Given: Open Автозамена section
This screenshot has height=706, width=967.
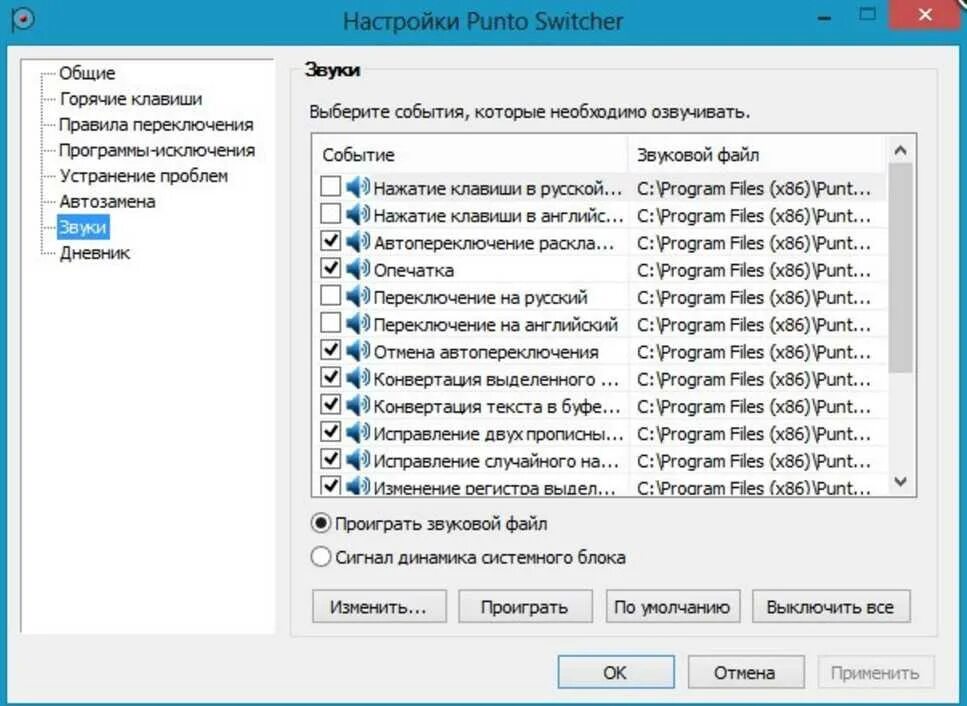Looking at the screenshot, I should 107,202.
